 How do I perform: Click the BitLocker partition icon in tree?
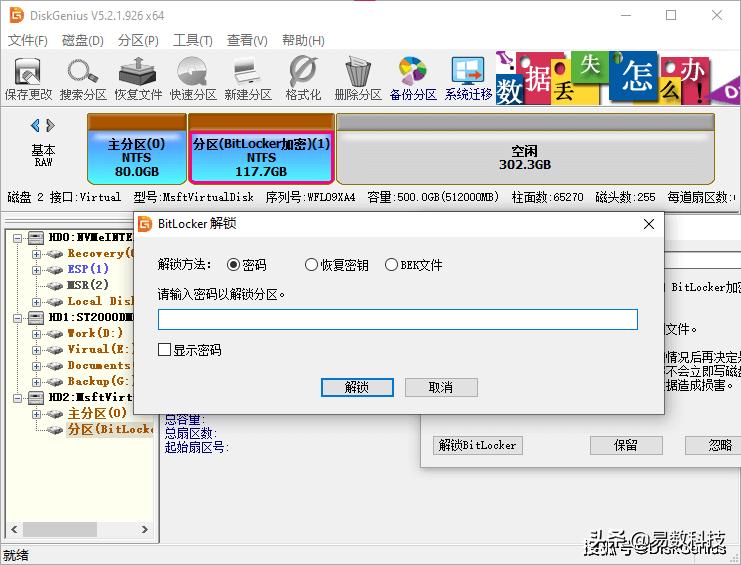[x=54, y=429]
